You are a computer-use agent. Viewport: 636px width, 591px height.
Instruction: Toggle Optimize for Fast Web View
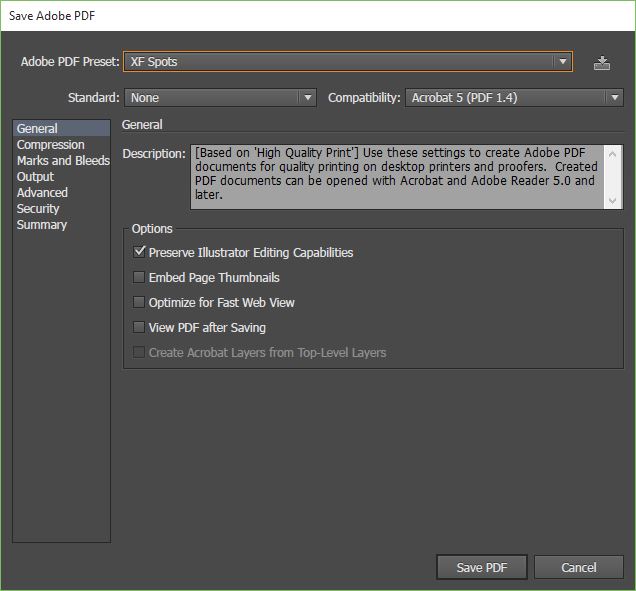pos(140,303)
